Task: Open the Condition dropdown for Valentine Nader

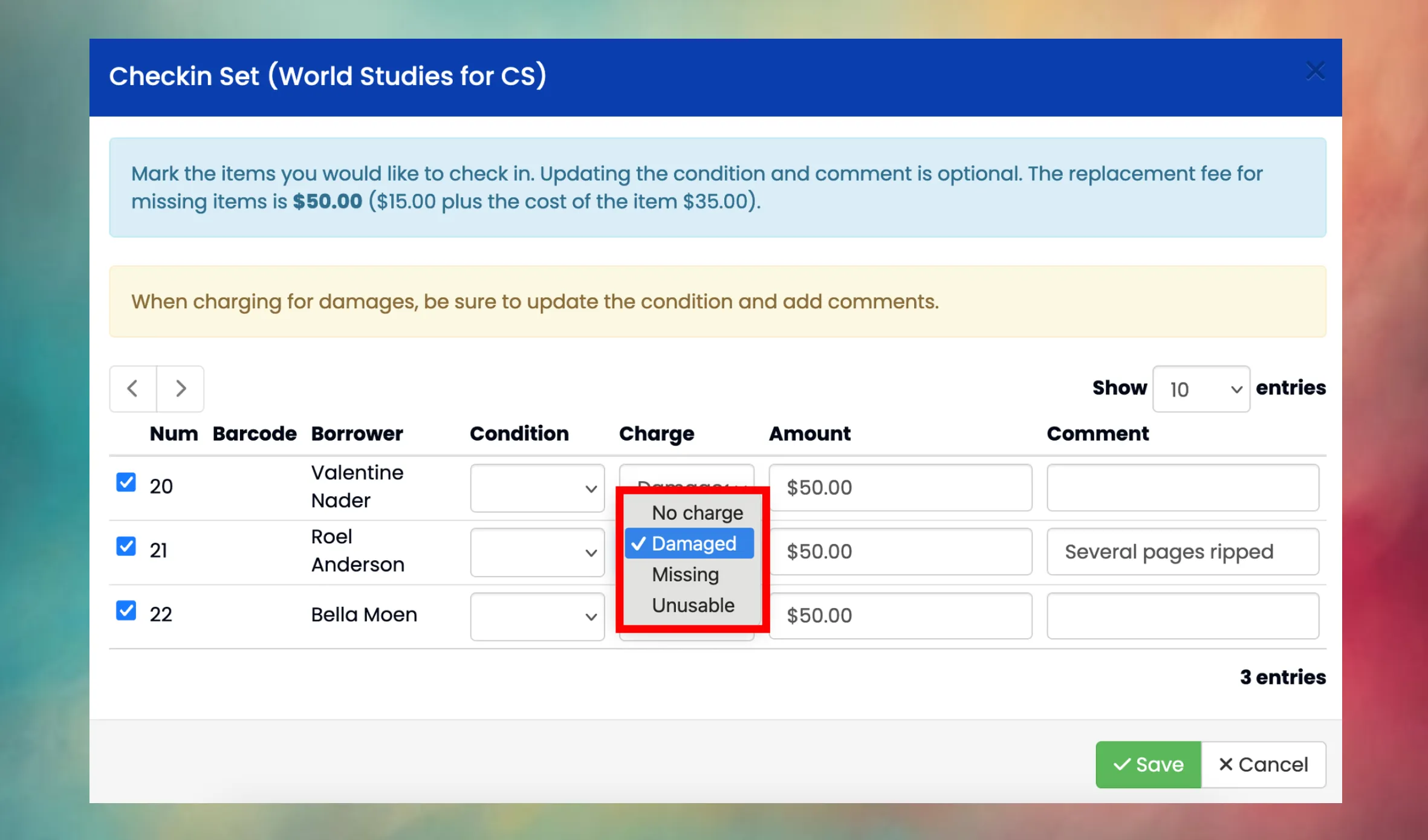Action: point(537,488)
